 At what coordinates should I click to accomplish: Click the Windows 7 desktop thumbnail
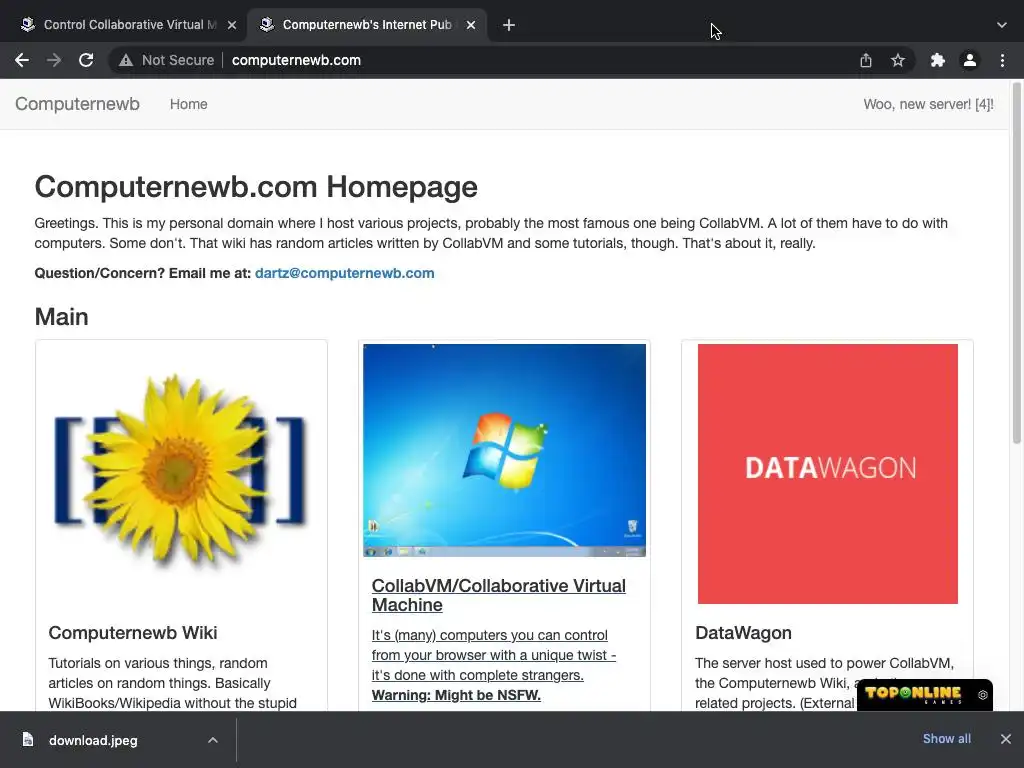tap(504, 450)
